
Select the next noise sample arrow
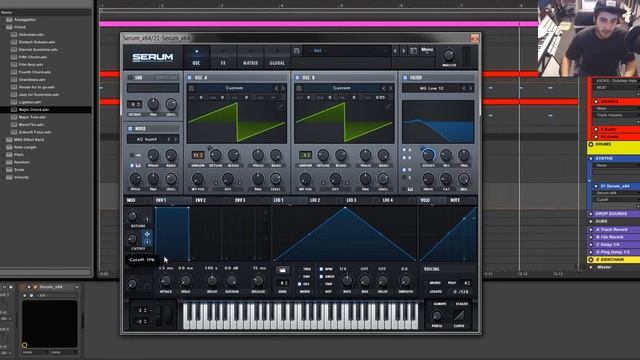click(x=176, y=139)
